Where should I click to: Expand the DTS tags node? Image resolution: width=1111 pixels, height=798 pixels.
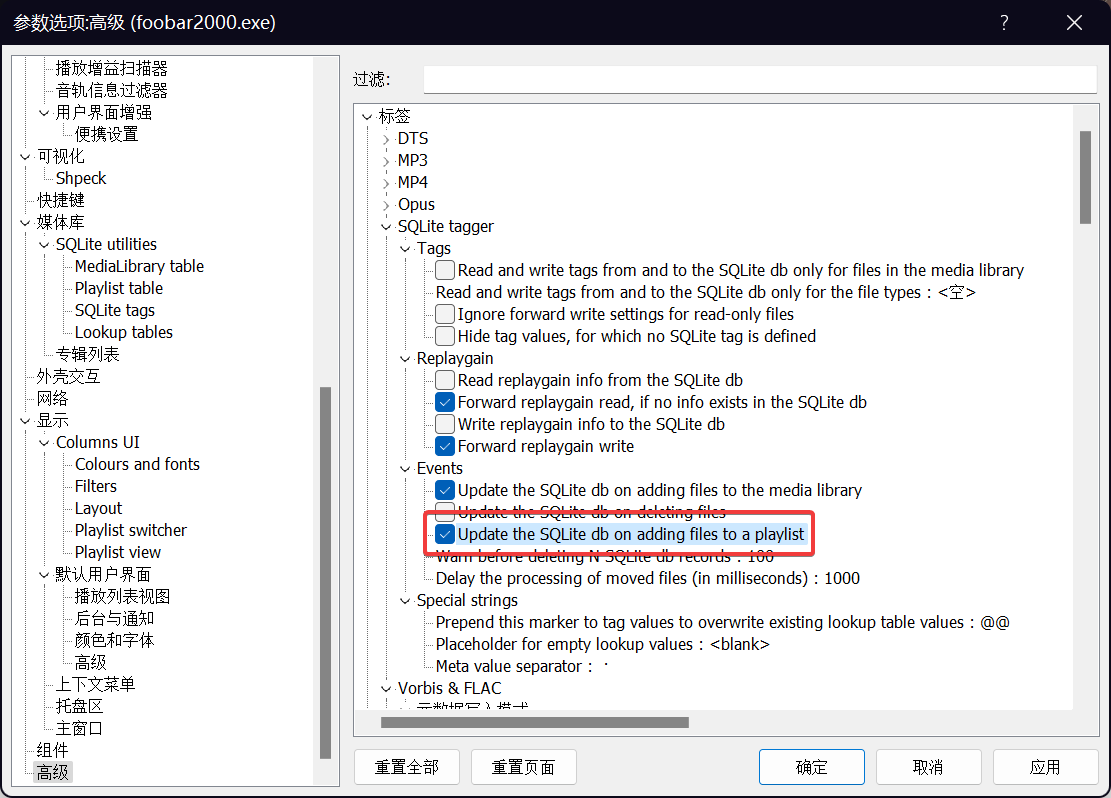(x=386, y=139)
